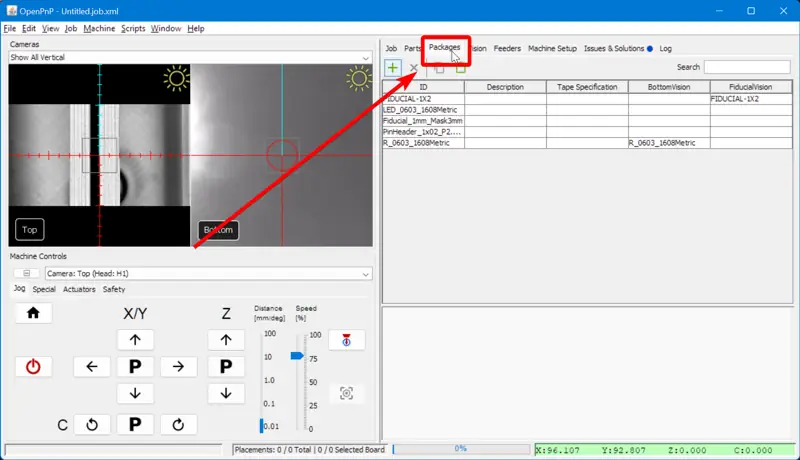Viewport: 800px width, 460px height.
Task: Jog Y axis forward with up arrow
Action: click(x=135, y=340)
